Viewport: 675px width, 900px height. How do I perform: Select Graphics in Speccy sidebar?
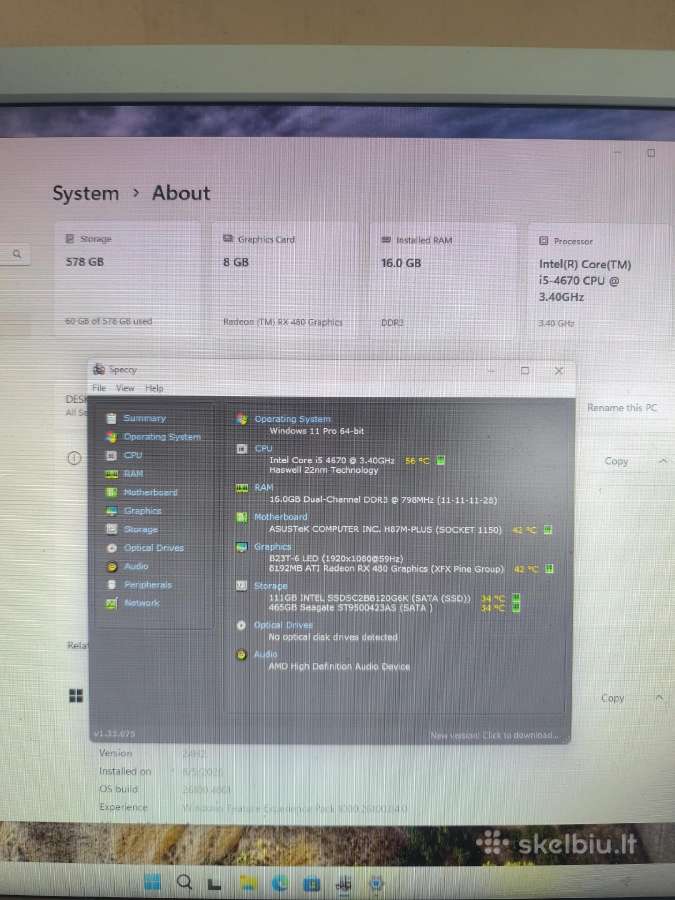point(142,511)
